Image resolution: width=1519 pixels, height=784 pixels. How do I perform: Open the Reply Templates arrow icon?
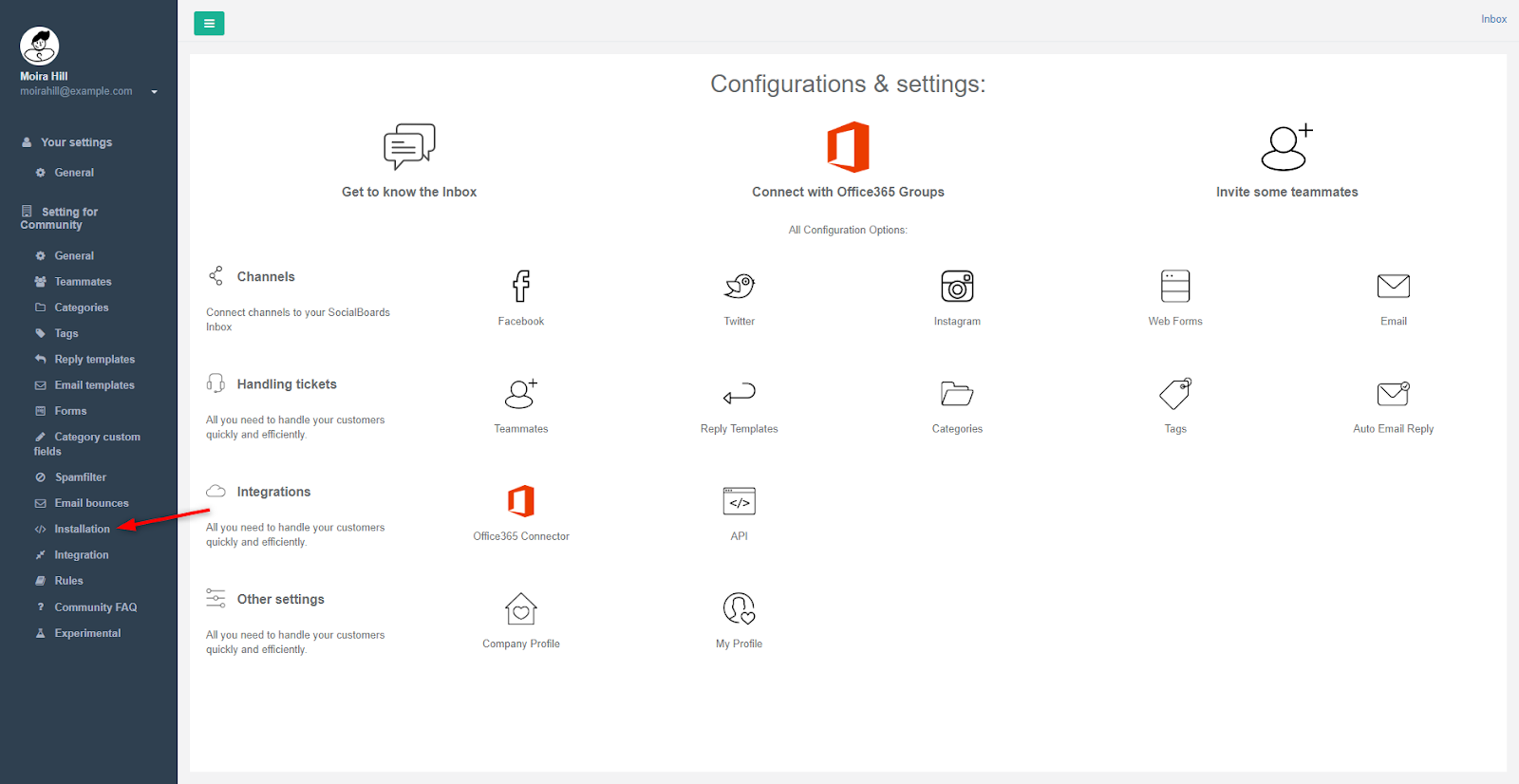740,393
